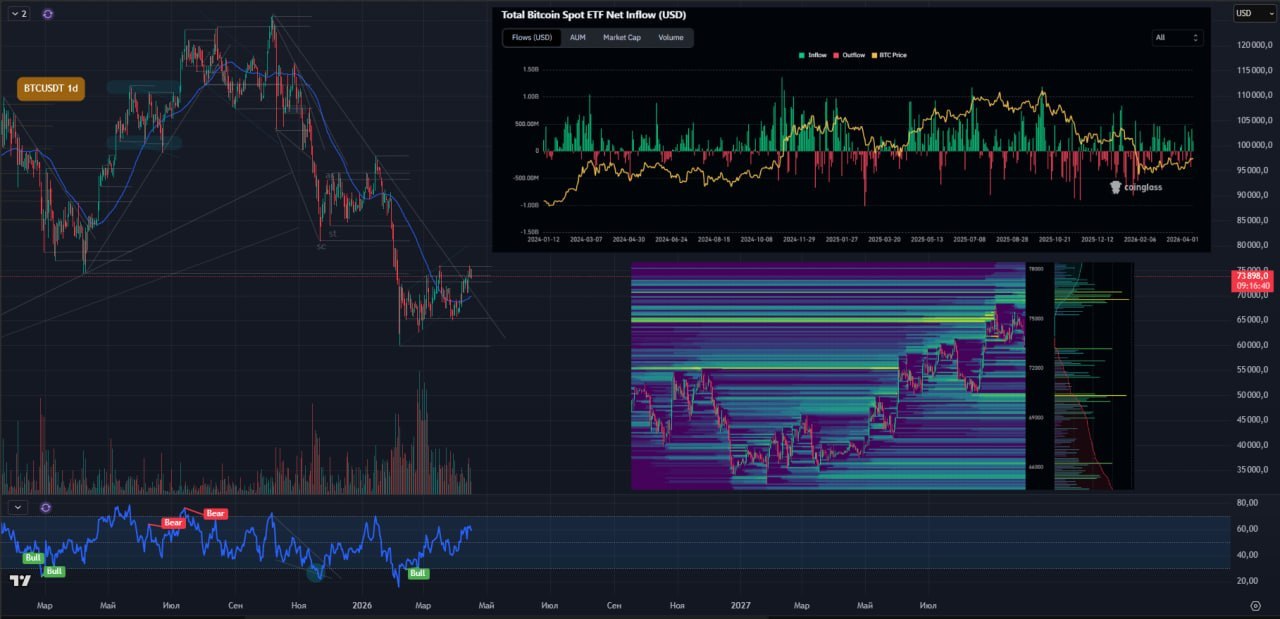1280x619 pixels.
Task: Switch to the AUM tab
Action: (577, 38)
